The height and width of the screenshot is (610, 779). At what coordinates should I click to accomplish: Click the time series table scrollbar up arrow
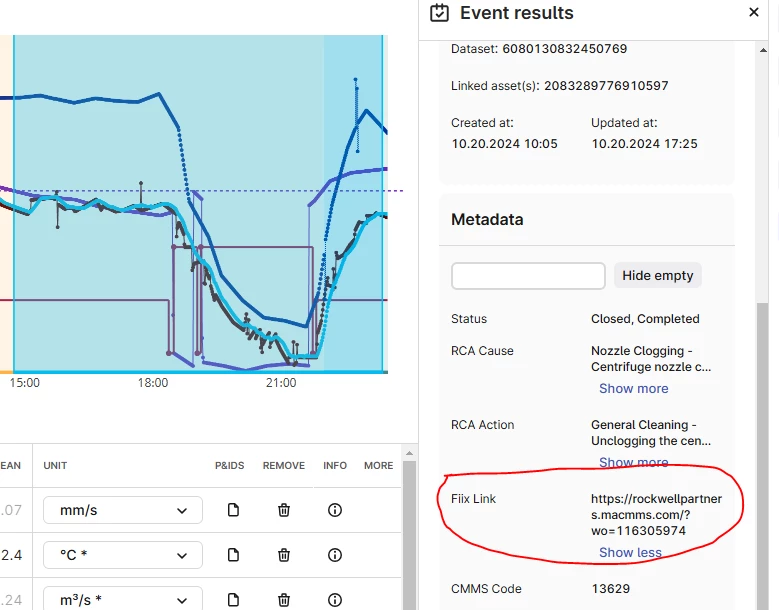(409, 453)
